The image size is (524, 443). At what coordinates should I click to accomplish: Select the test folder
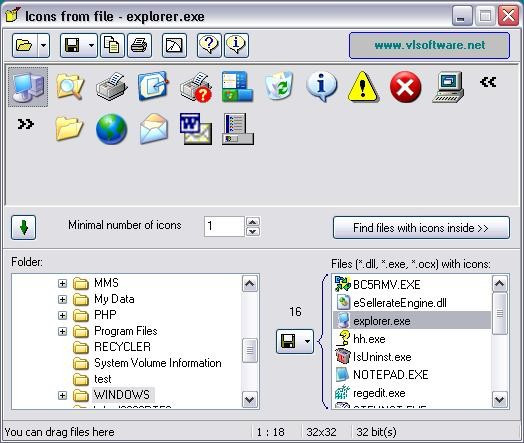coord(103,379)
